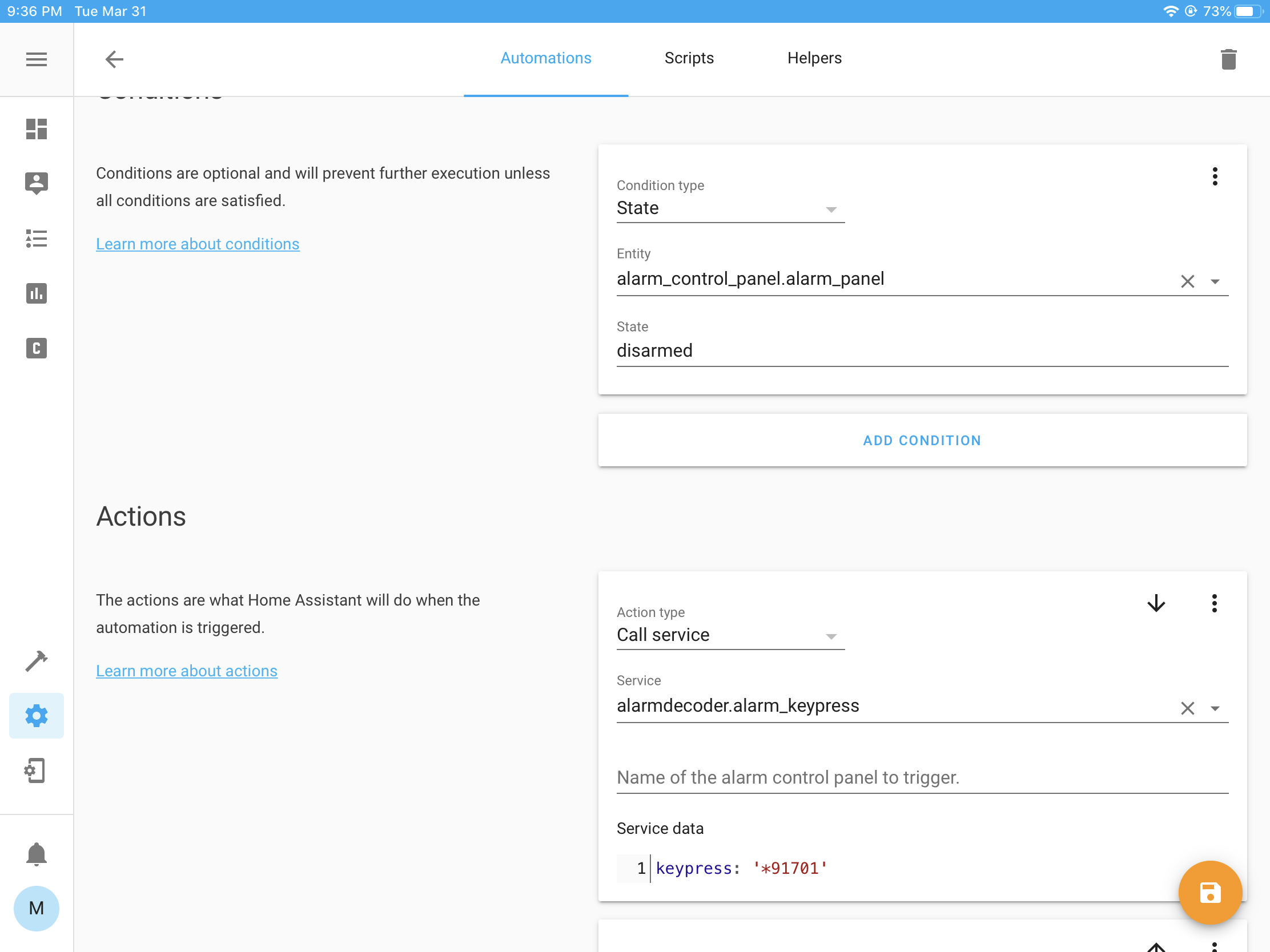
Task: Clear the alarm_keypress service field
Action: pos(1187,708)
